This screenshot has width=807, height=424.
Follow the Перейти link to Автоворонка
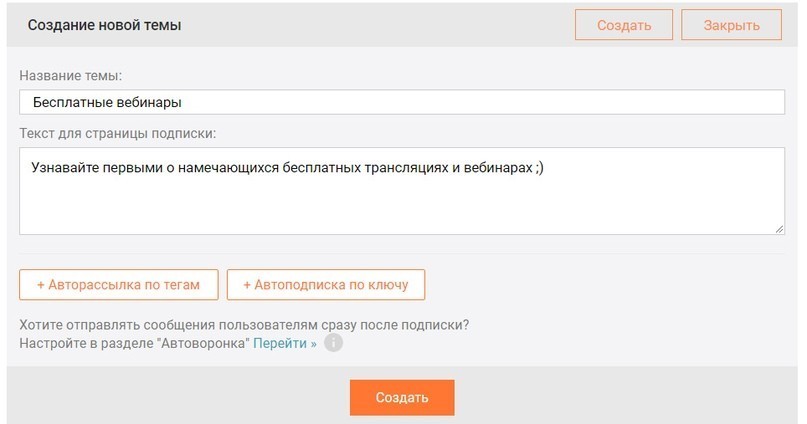point(285,343)
